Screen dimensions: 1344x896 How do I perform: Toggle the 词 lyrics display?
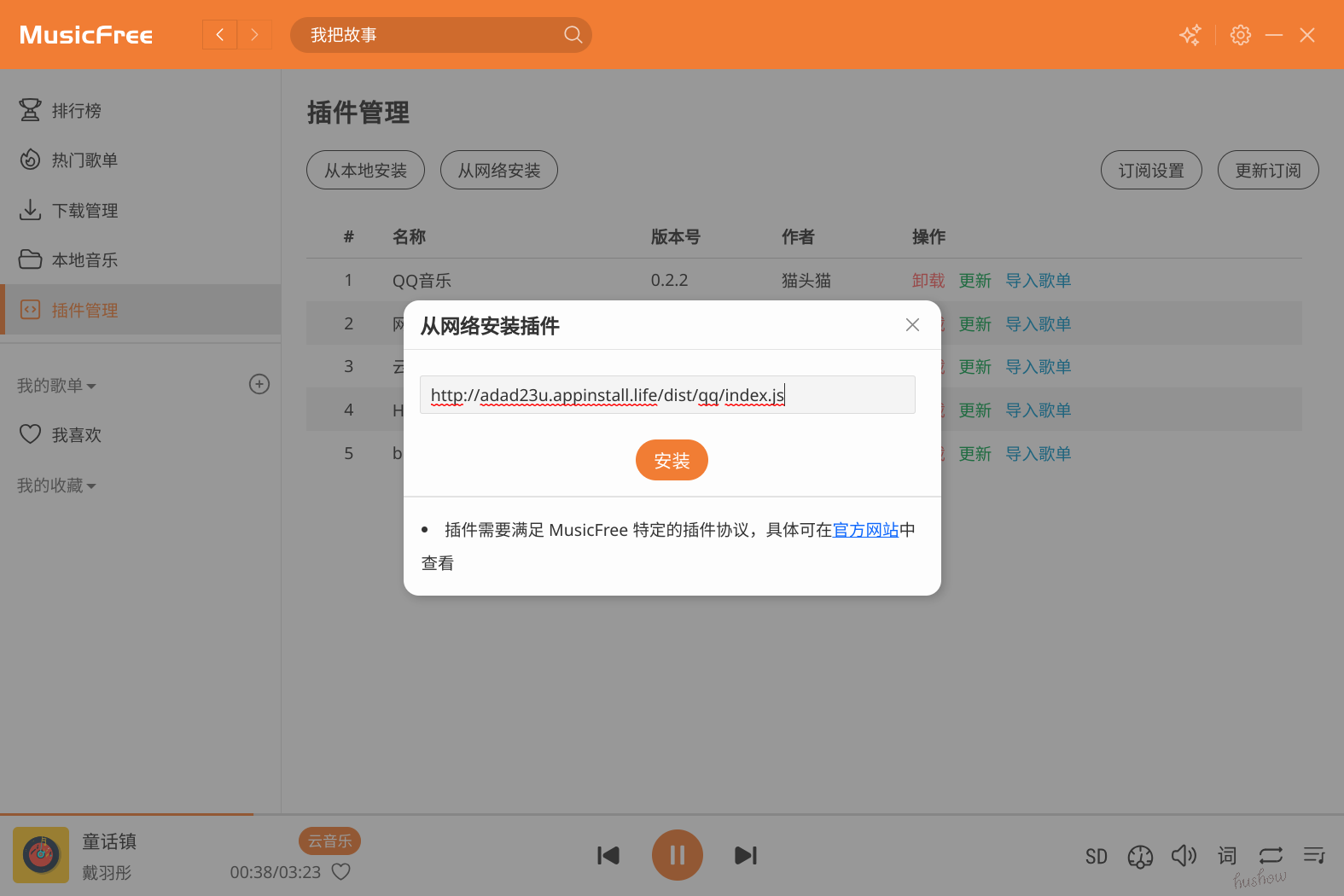(1227, 856)
